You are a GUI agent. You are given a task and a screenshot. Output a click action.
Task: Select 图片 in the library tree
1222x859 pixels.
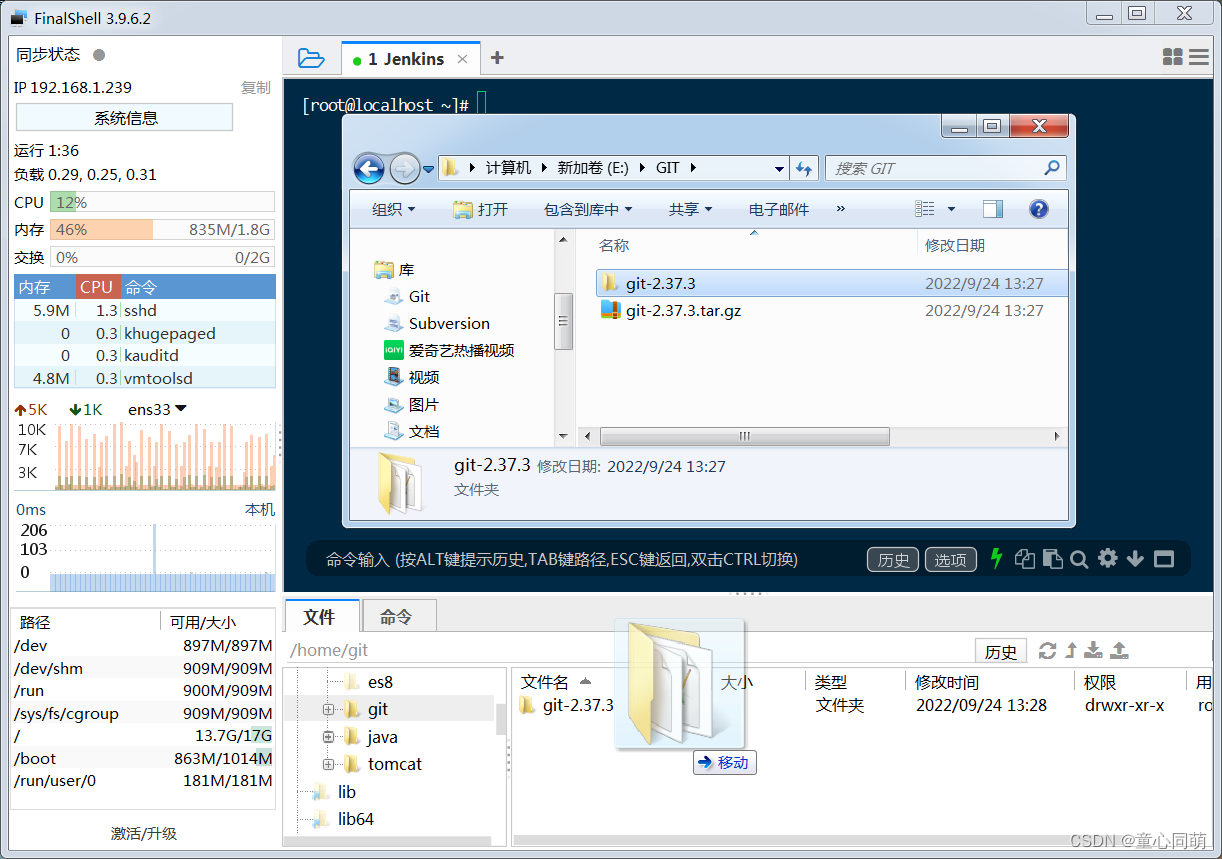412,404
